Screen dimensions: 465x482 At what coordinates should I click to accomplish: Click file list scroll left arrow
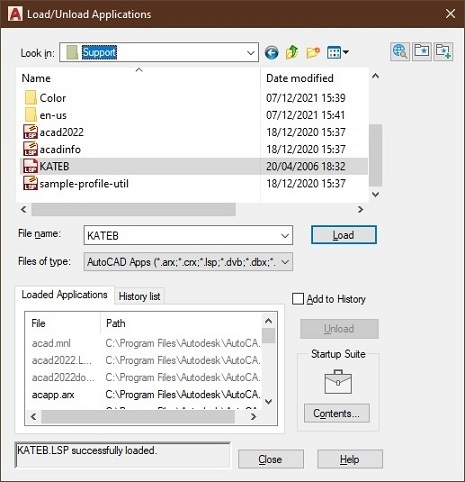(23, 210)
